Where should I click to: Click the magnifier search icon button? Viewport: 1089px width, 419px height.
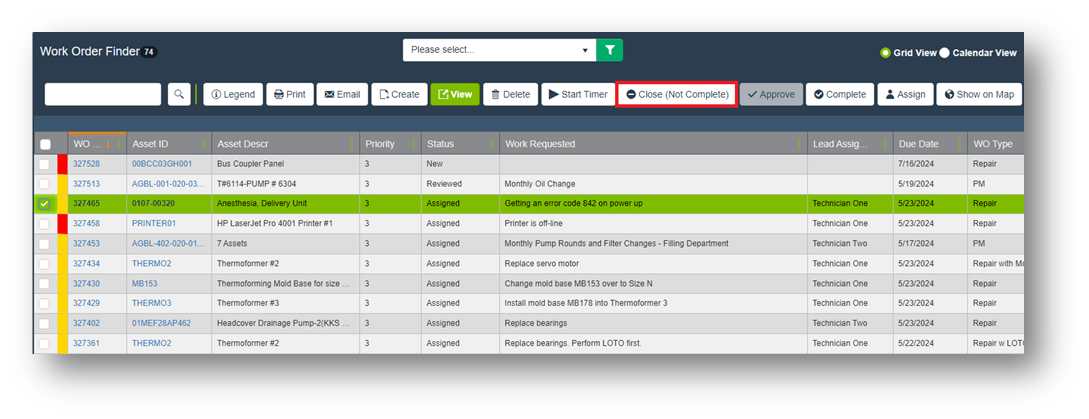[x=179, y=94]
